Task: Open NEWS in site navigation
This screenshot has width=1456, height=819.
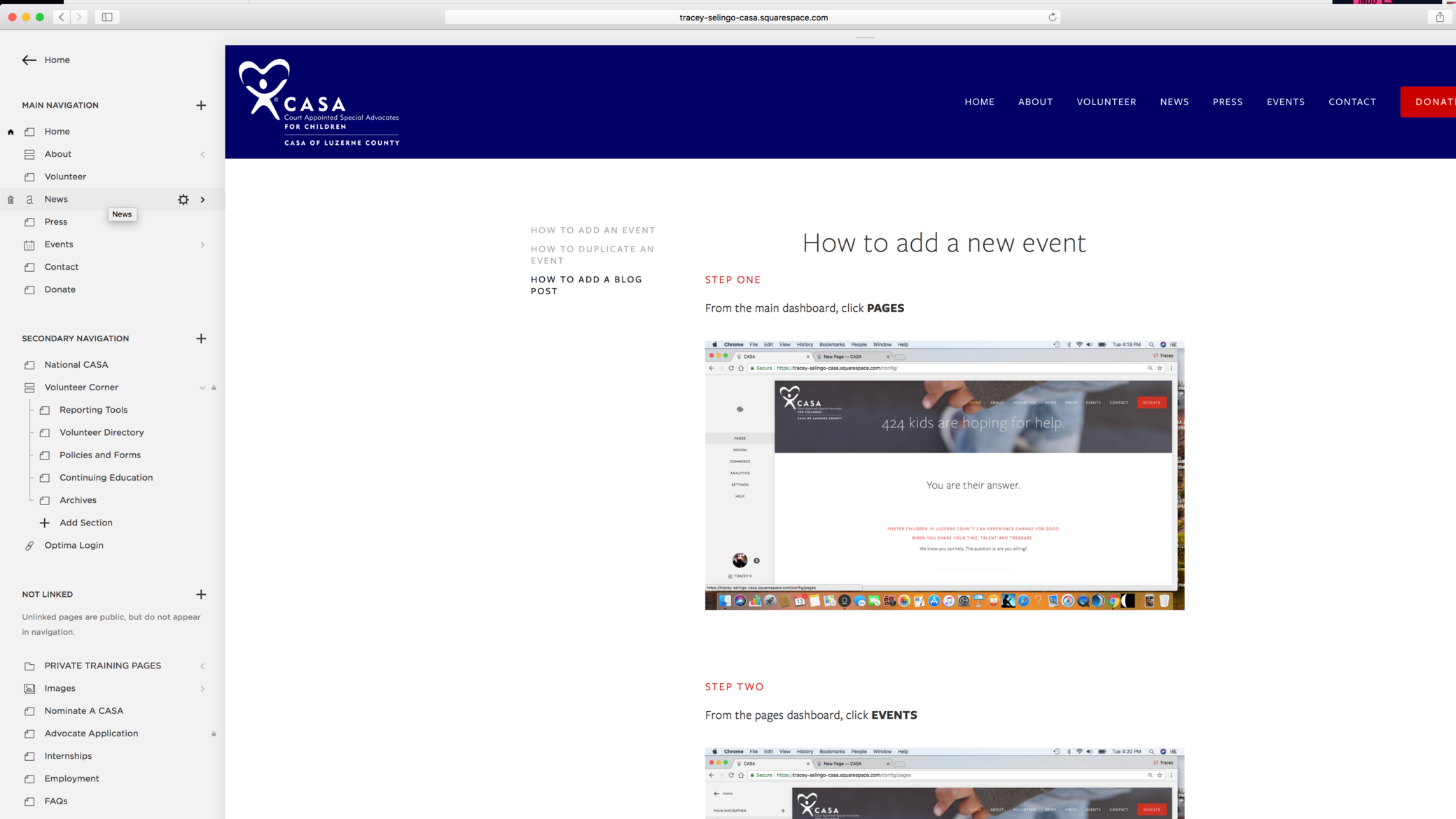Action: (x=1174, y=102)
